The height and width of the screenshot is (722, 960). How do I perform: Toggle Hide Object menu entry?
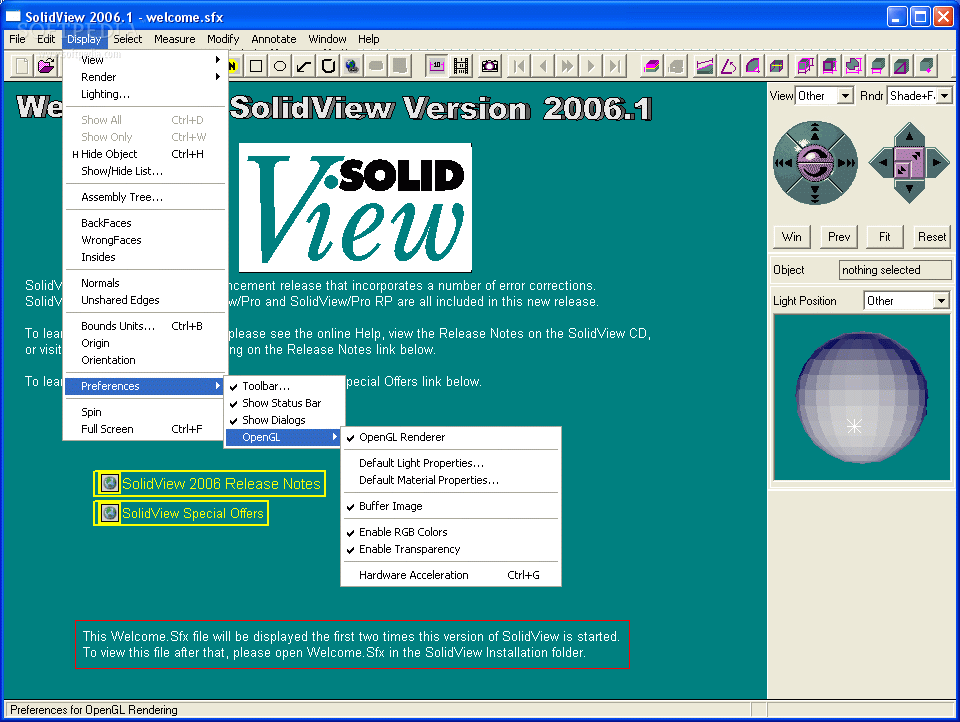pyautogui.click(x=145, y=154)
